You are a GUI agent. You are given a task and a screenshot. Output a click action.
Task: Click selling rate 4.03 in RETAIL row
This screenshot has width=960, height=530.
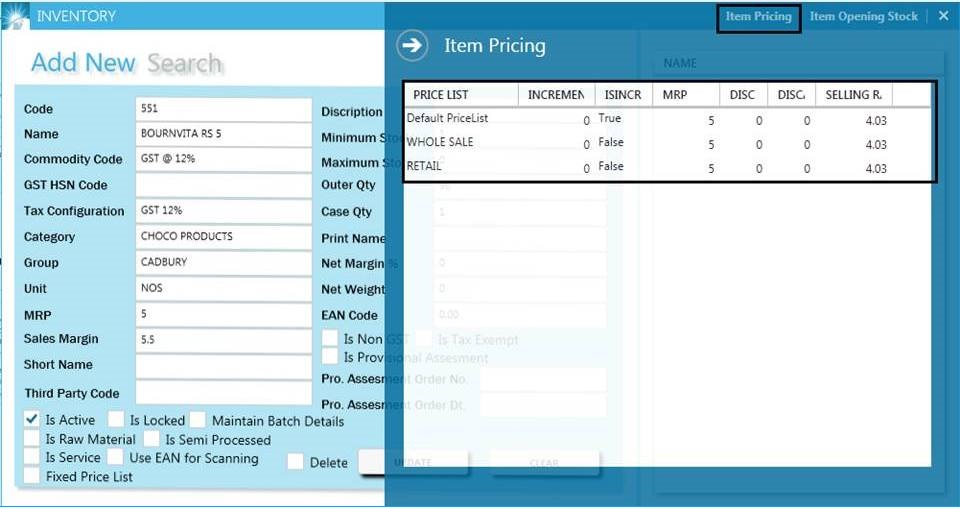coord(876,168)
